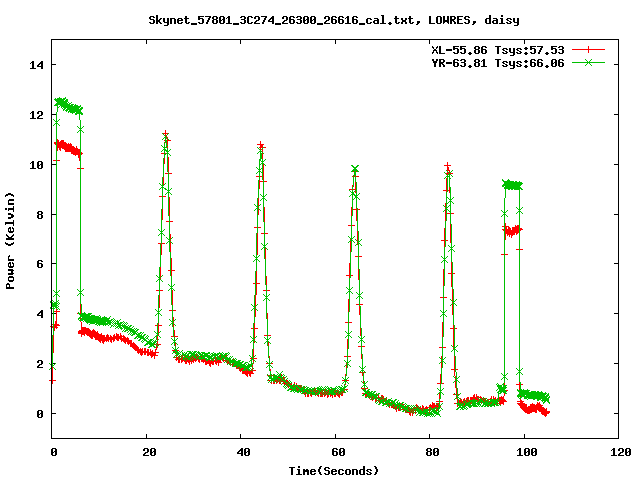Click the y-axis tick label 14
Screen dimensions: 640x480
coord(36,65)
